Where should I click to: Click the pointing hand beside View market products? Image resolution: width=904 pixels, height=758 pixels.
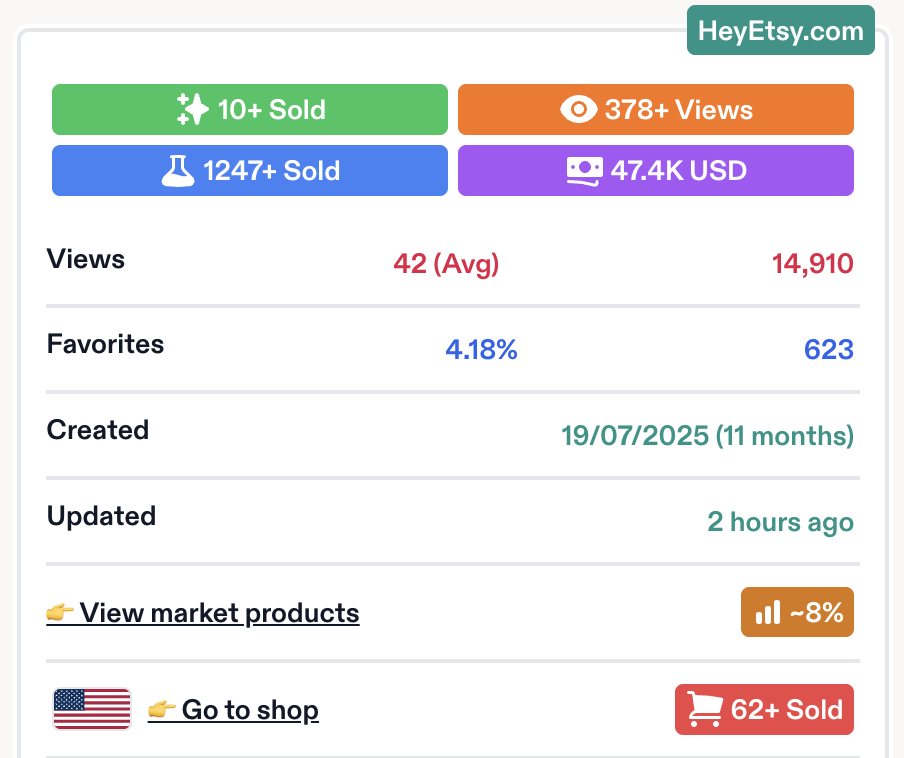[60, 612]
